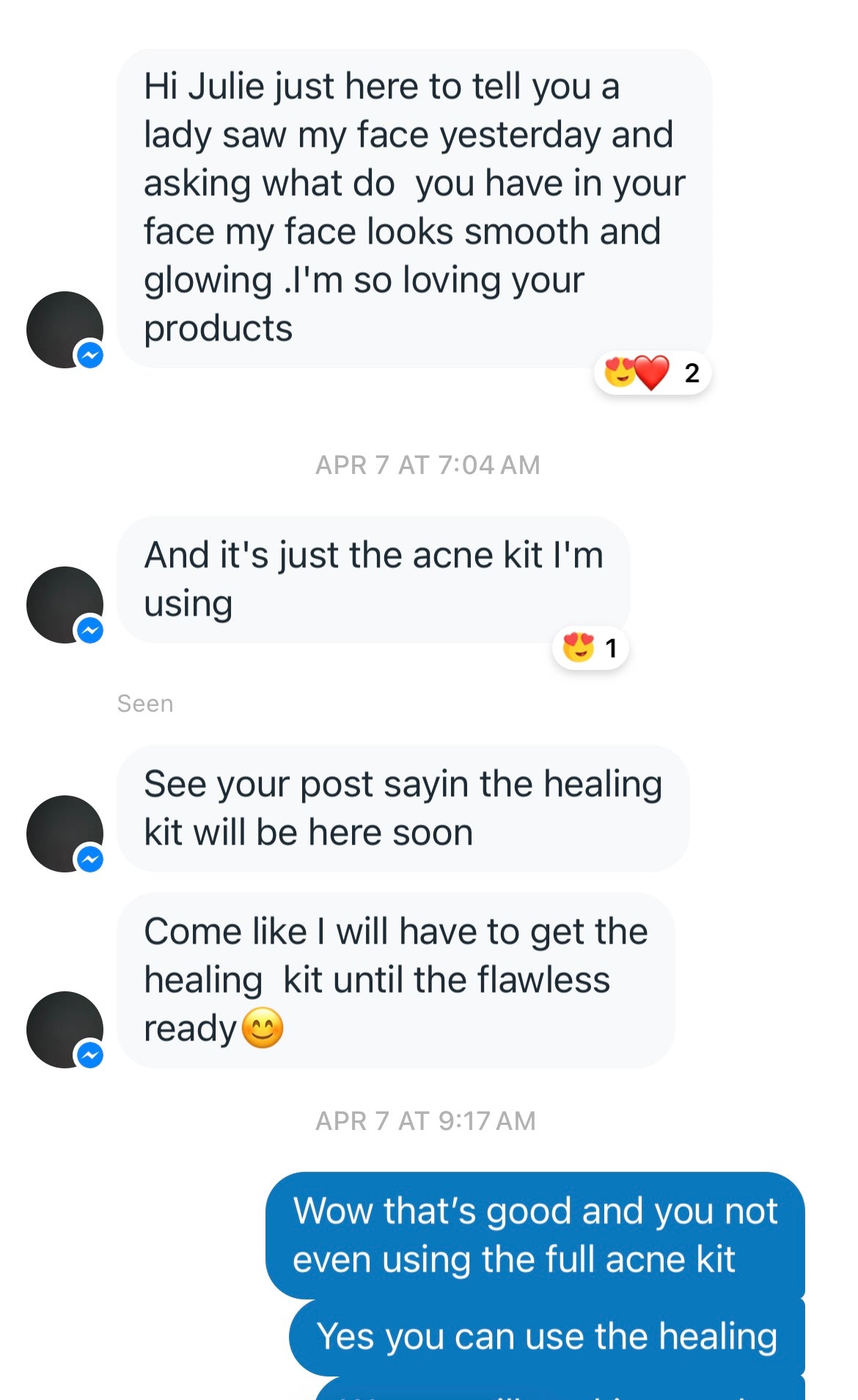Open the top sender's profile picture
The width and height of the screenshot is (858, 1400).
[65, 329]
